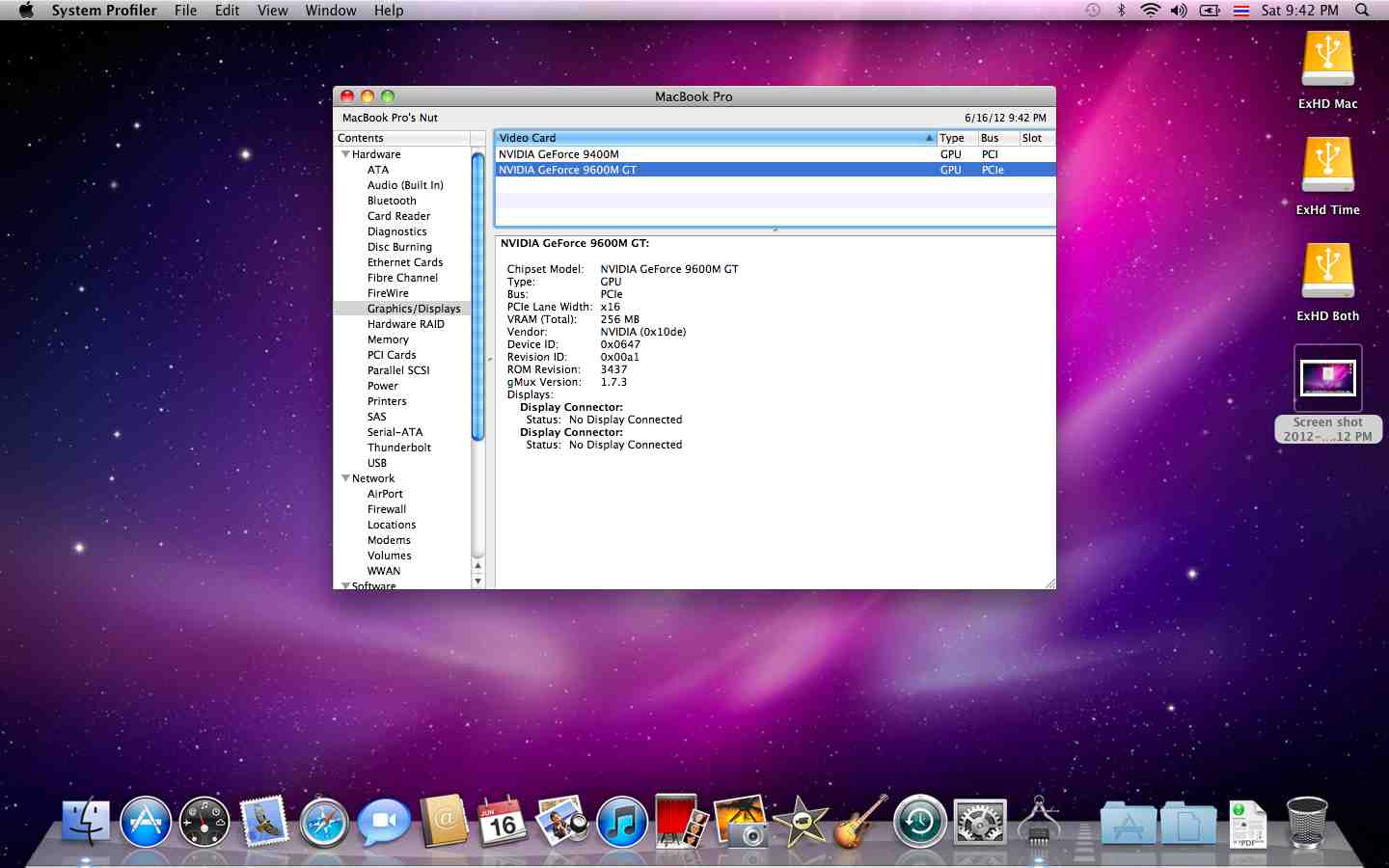Select AirPort under Network

(x=385, y=494)
